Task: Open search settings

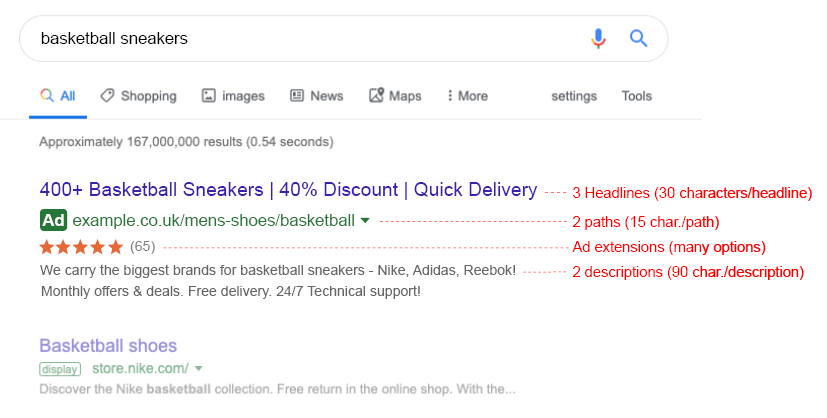Action: [574, 96]
